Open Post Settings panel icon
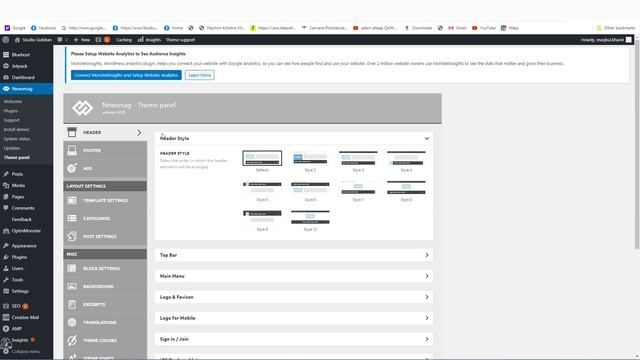 click(x=72, y=236)
